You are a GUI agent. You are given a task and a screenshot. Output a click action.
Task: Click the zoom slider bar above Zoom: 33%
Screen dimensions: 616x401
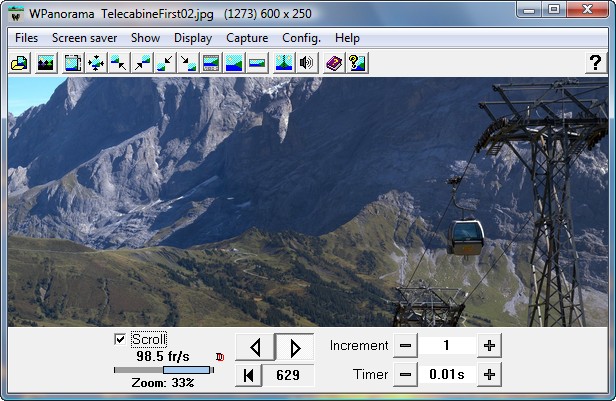click(x=164, y=370)
